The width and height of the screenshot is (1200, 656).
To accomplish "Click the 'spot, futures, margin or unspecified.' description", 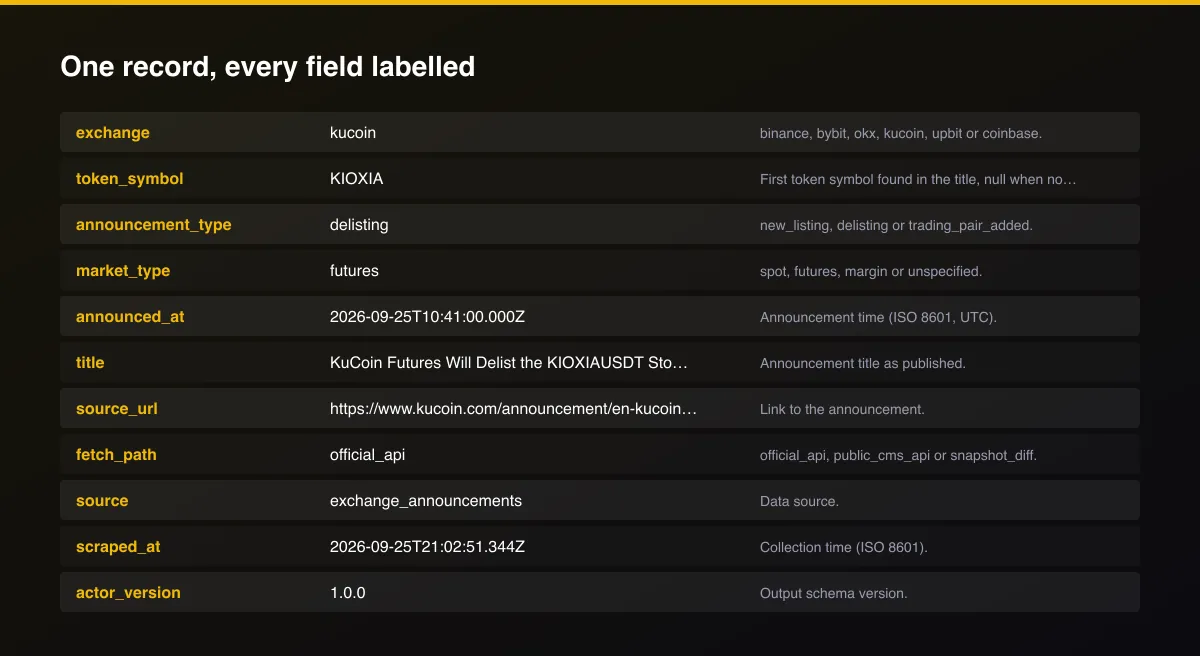I will [871, 271].
